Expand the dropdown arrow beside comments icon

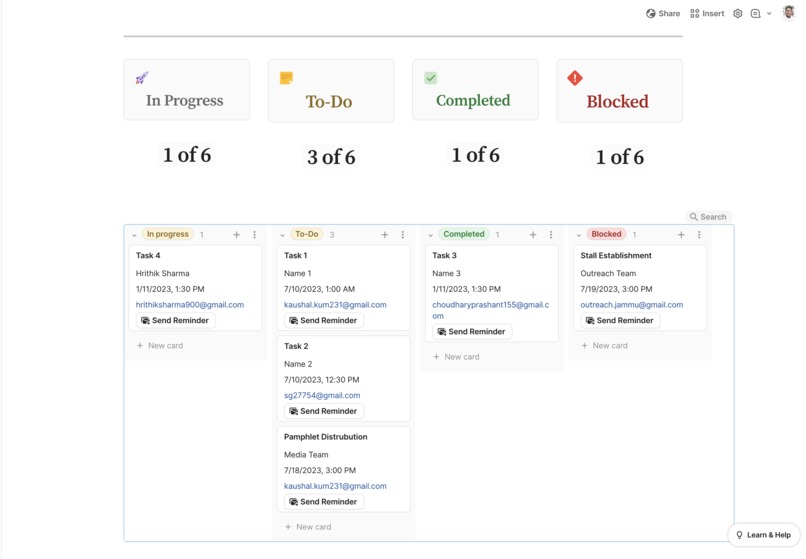click(x=769, y=13)
